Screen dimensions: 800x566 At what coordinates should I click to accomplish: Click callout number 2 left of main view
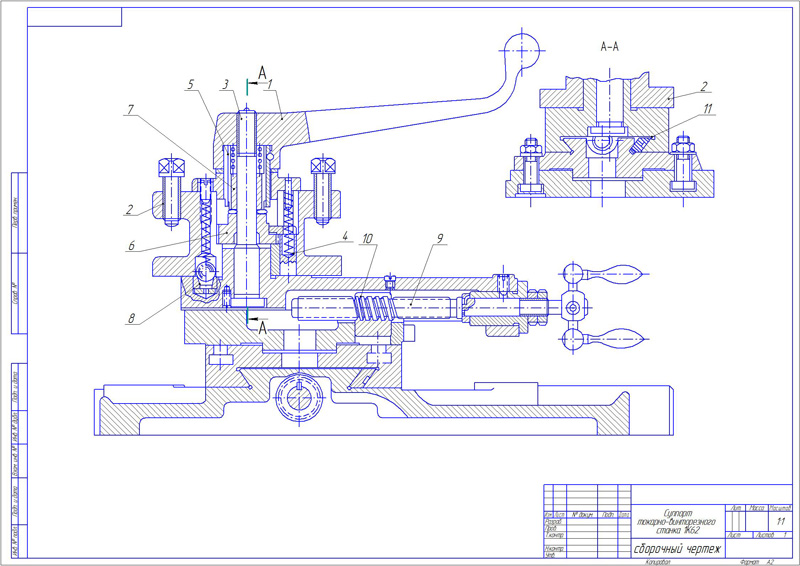pos(130,209)
